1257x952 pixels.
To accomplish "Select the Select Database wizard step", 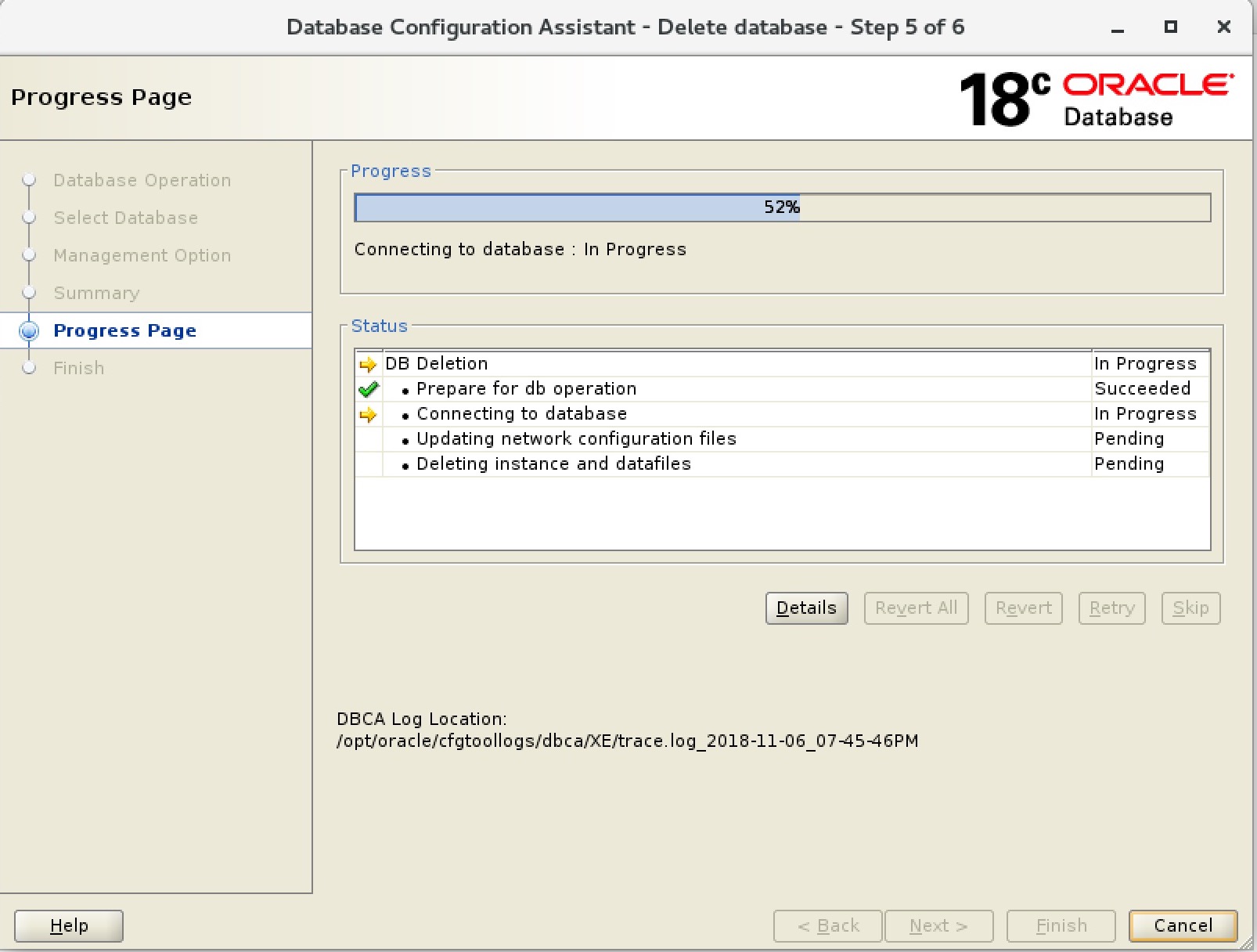I will coord(125,218).
